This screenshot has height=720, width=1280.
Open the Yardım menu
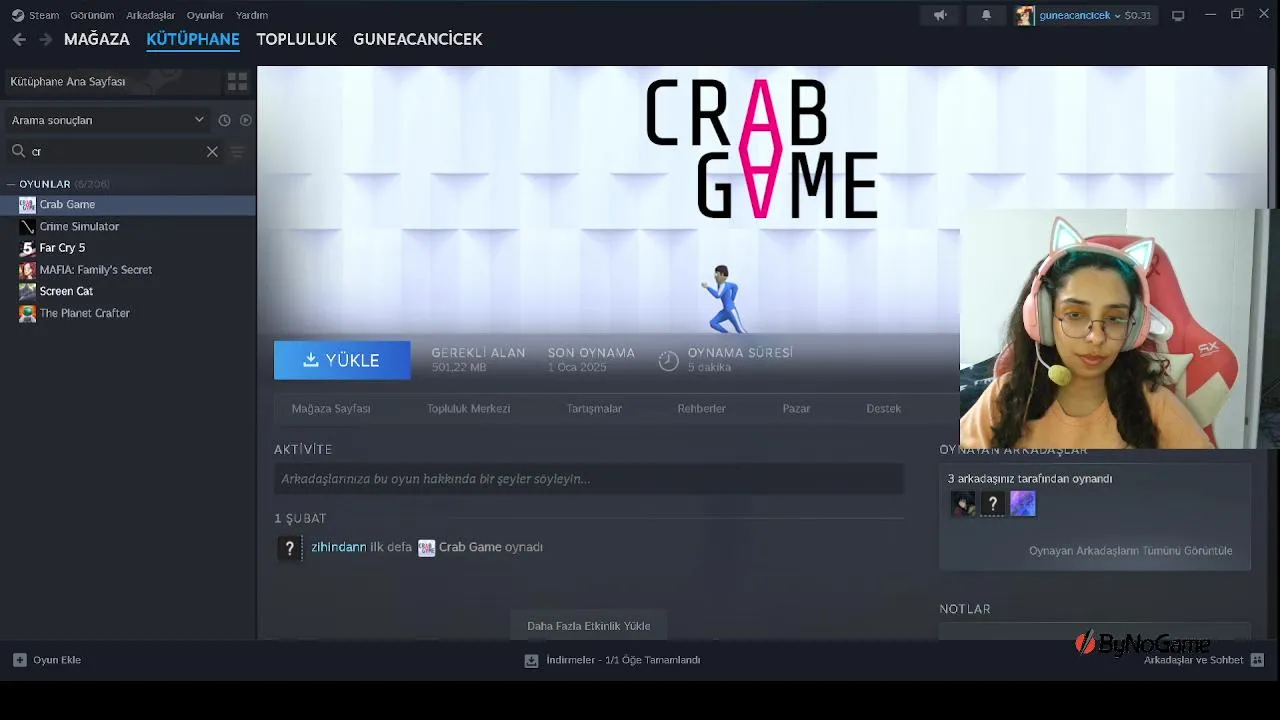coord(252,15)
